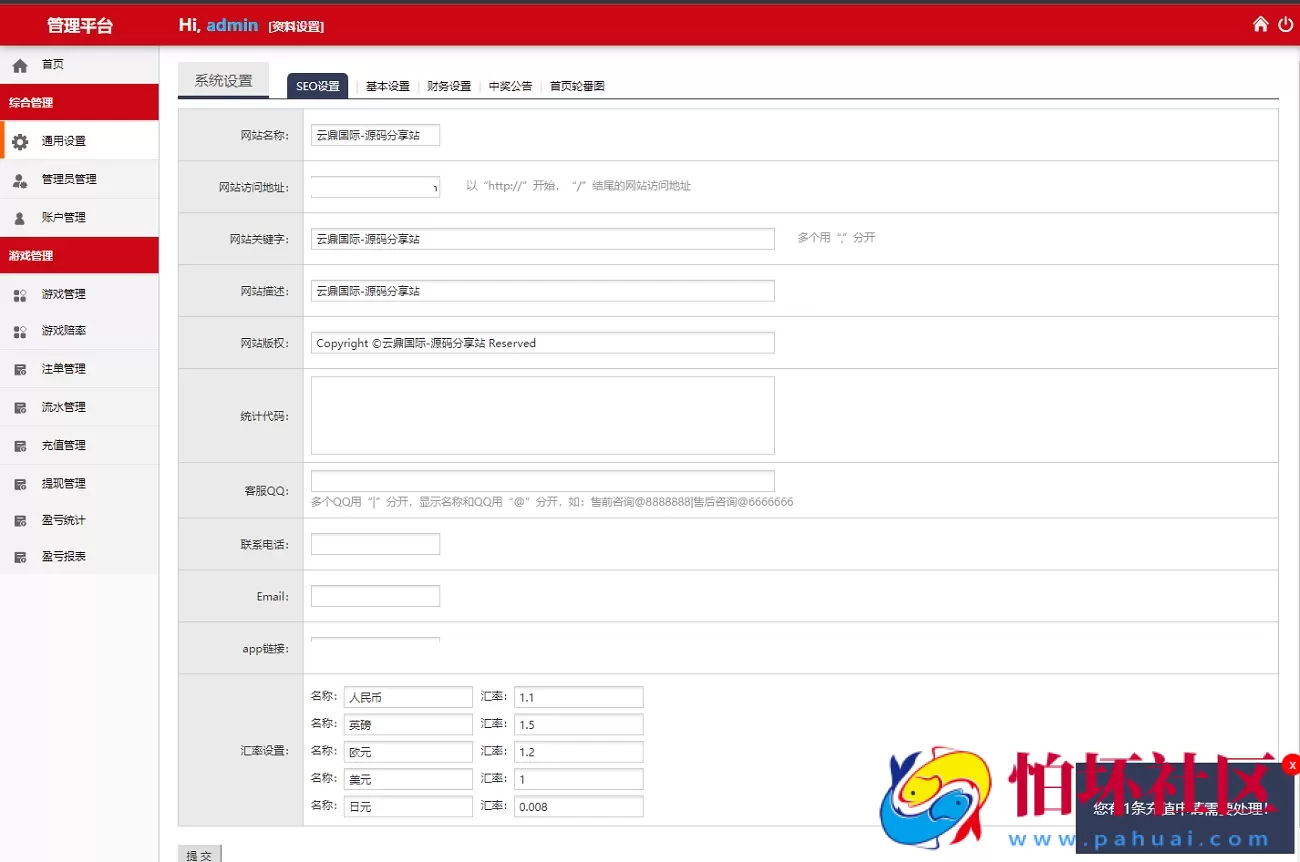Click the power logout icon
The height and width of the screenshot is (862, 1300).
click(1286, 24)
